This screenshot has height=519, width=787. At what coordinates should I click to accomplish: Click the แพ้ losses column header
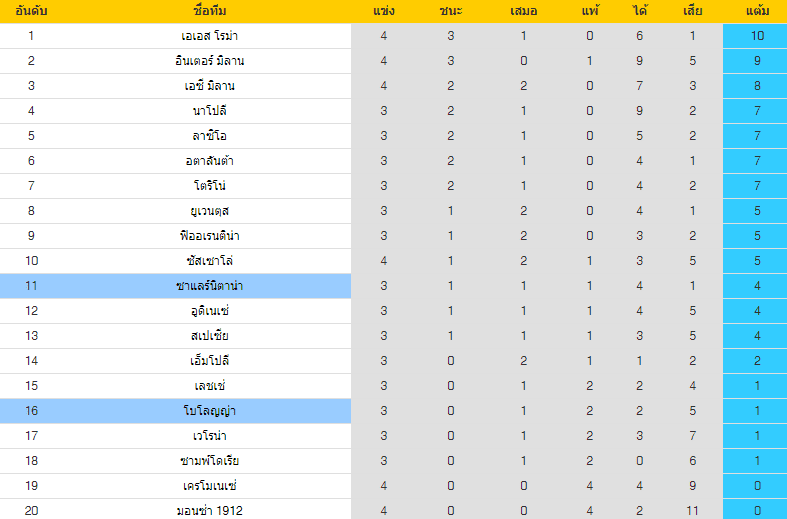click(590, 11)
